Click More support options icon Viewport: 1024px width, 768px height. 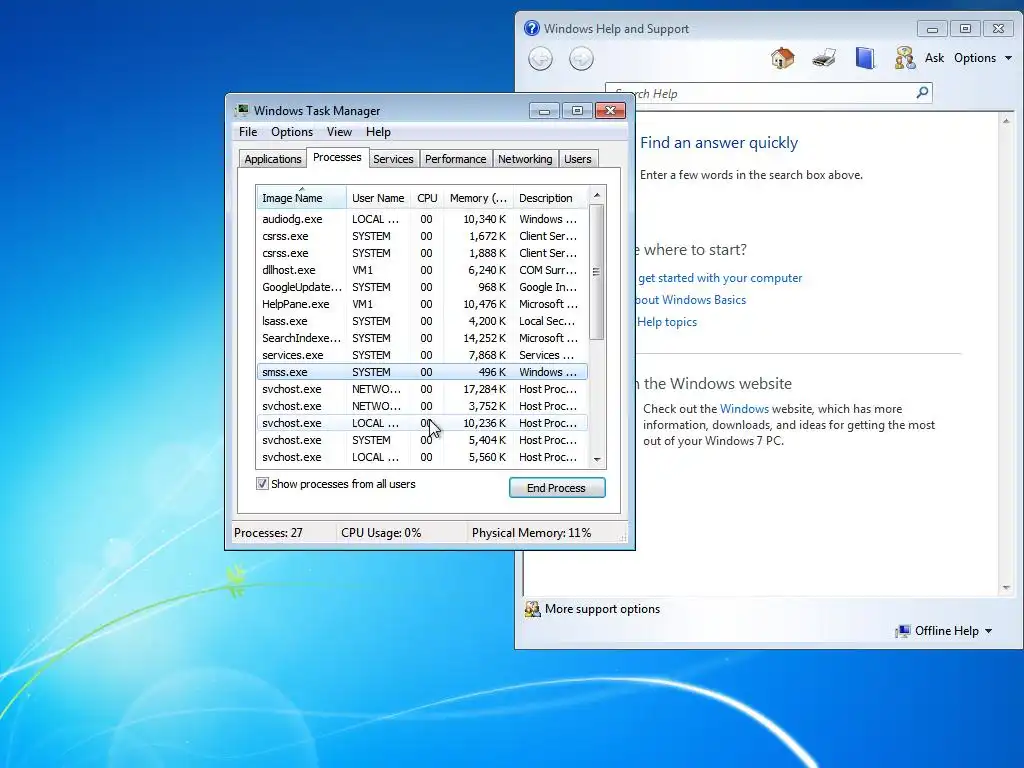532,609
